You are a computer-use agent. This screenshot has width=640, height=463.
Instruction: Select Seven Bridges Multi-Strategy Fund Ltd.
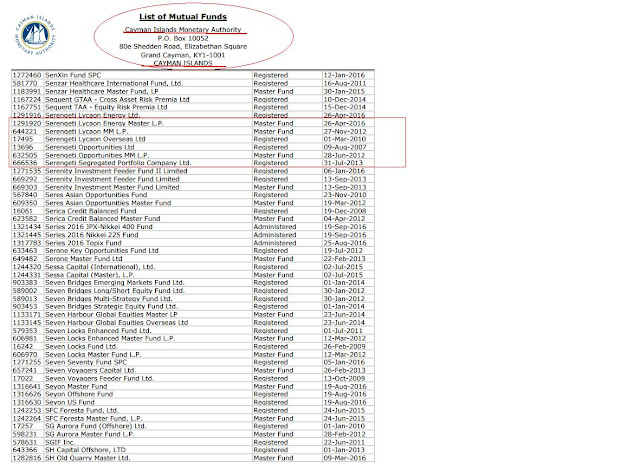tap(109, 298)
